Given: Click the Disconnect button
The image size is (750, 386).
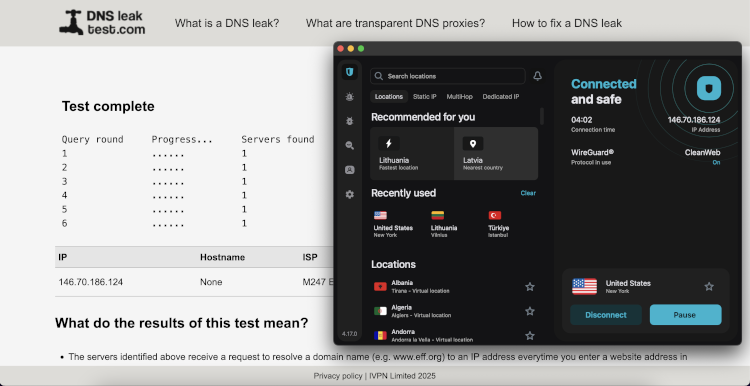Looking at the screenshot, I should point(606,315).
